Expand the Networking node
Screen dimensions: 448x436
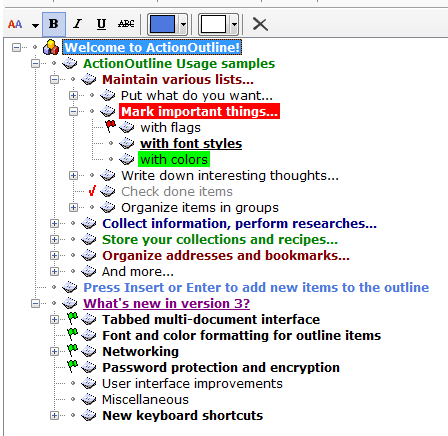tap(54, 351)
